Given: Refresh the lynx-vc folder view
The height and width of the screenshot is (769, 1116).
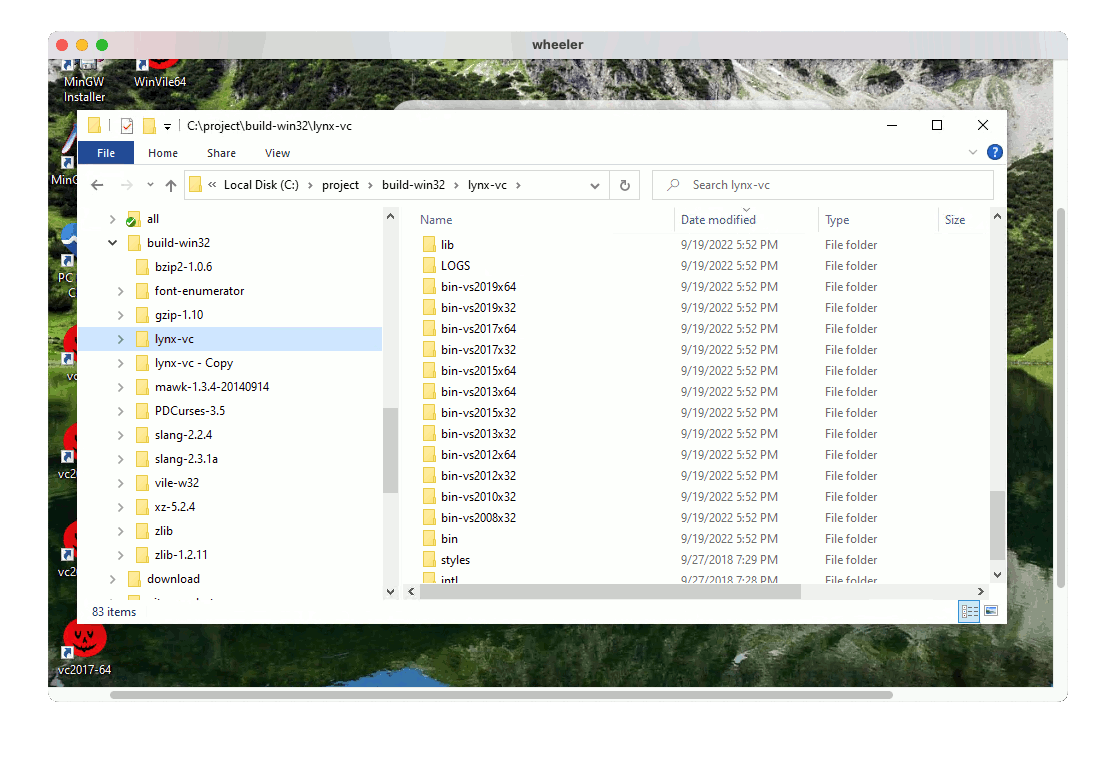Looking at the screenshot, I should [625, 185].
